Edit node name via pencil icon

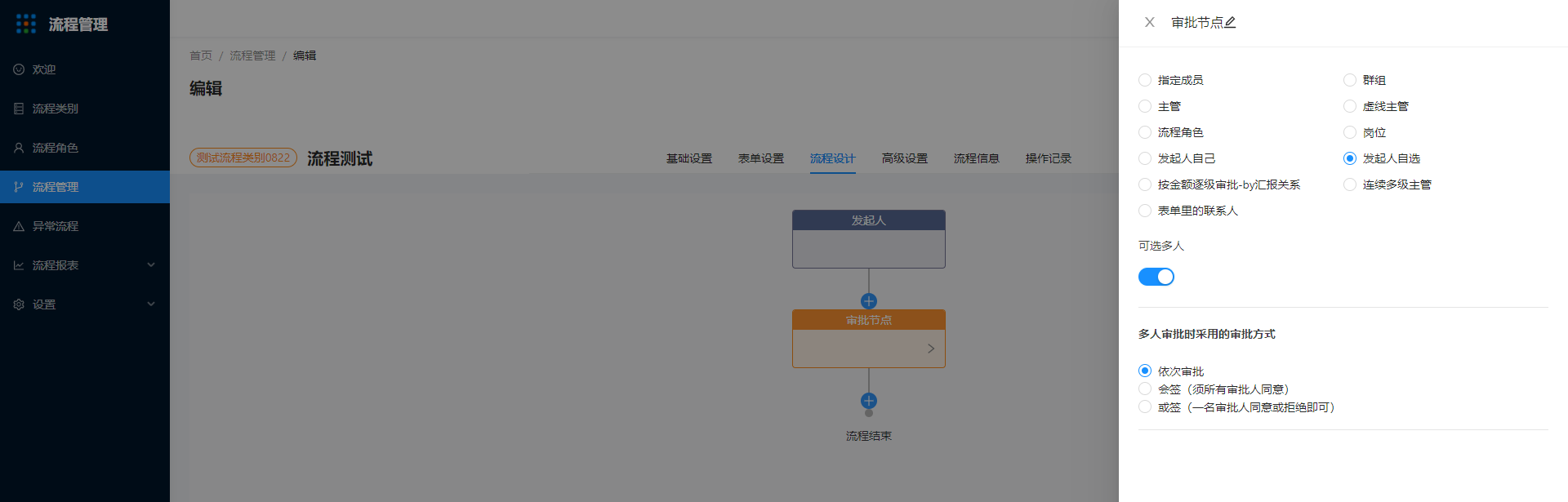click(x=1230, y=23)
